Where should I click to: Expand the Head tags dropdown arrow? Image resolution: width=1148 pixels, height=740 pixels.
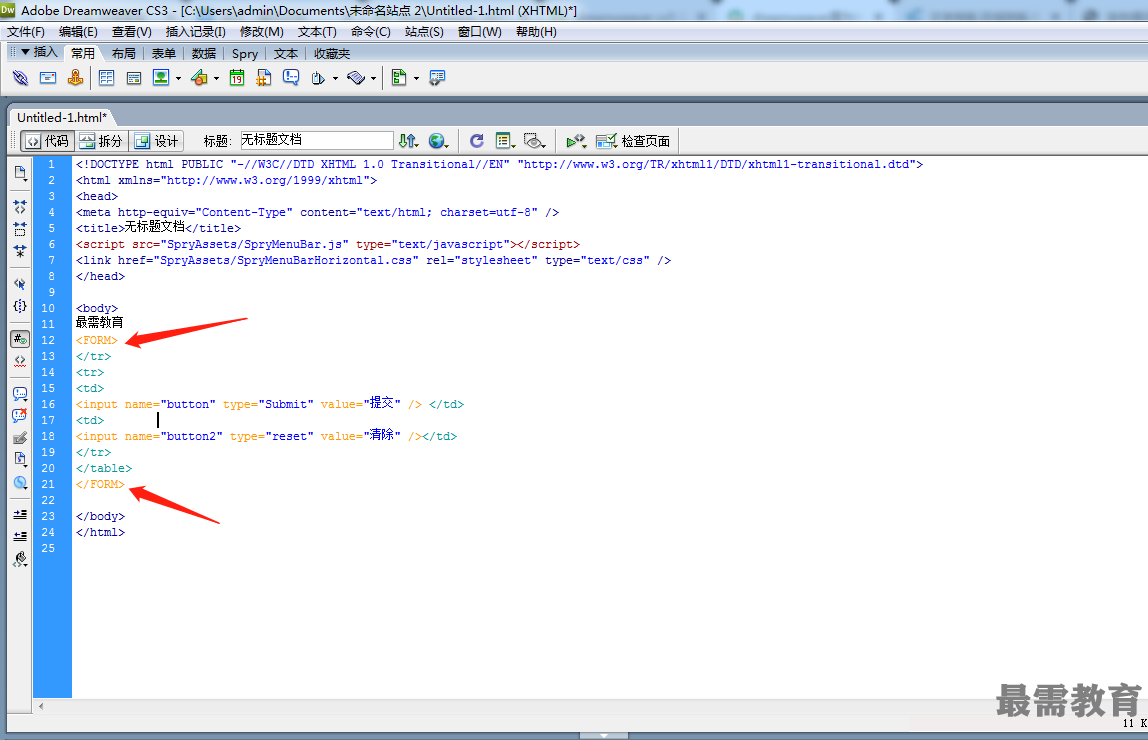click(335, 78)
